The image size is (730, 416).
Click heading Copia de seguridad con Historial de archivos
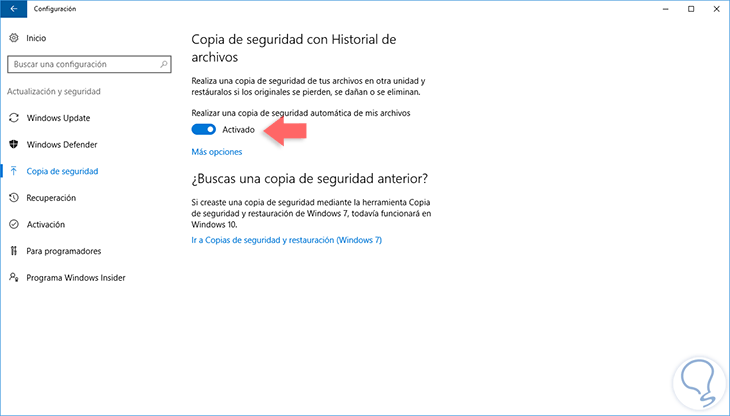click(294, 48)
